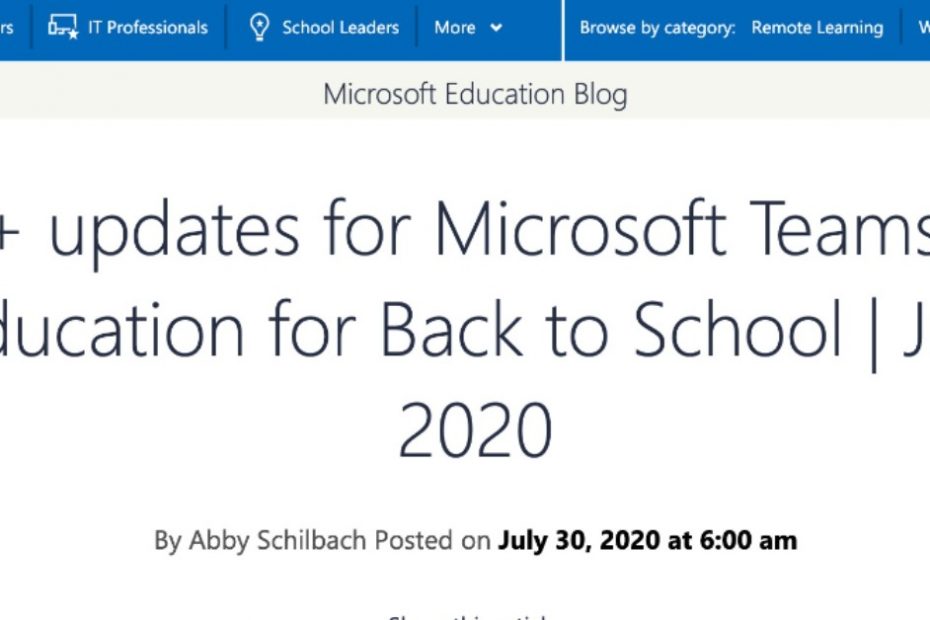Click the 2020 in the article title
The width and height of the screenshot is (930, 620).
[x=475, y=430]
